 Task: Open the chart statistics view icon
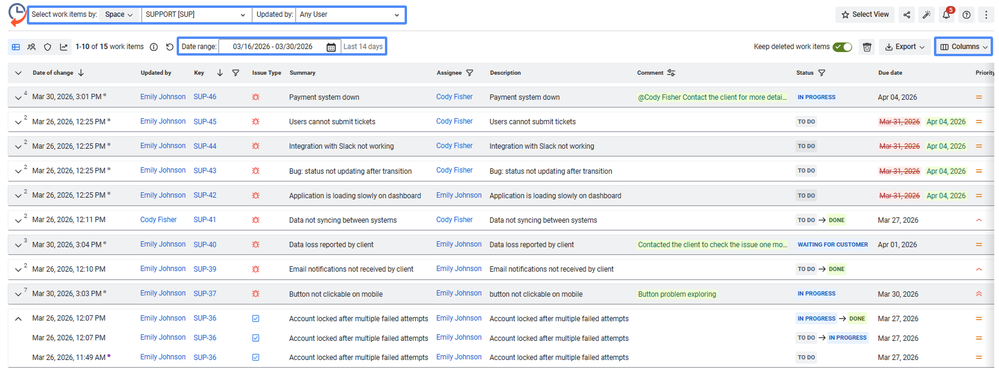pos(64,46)
